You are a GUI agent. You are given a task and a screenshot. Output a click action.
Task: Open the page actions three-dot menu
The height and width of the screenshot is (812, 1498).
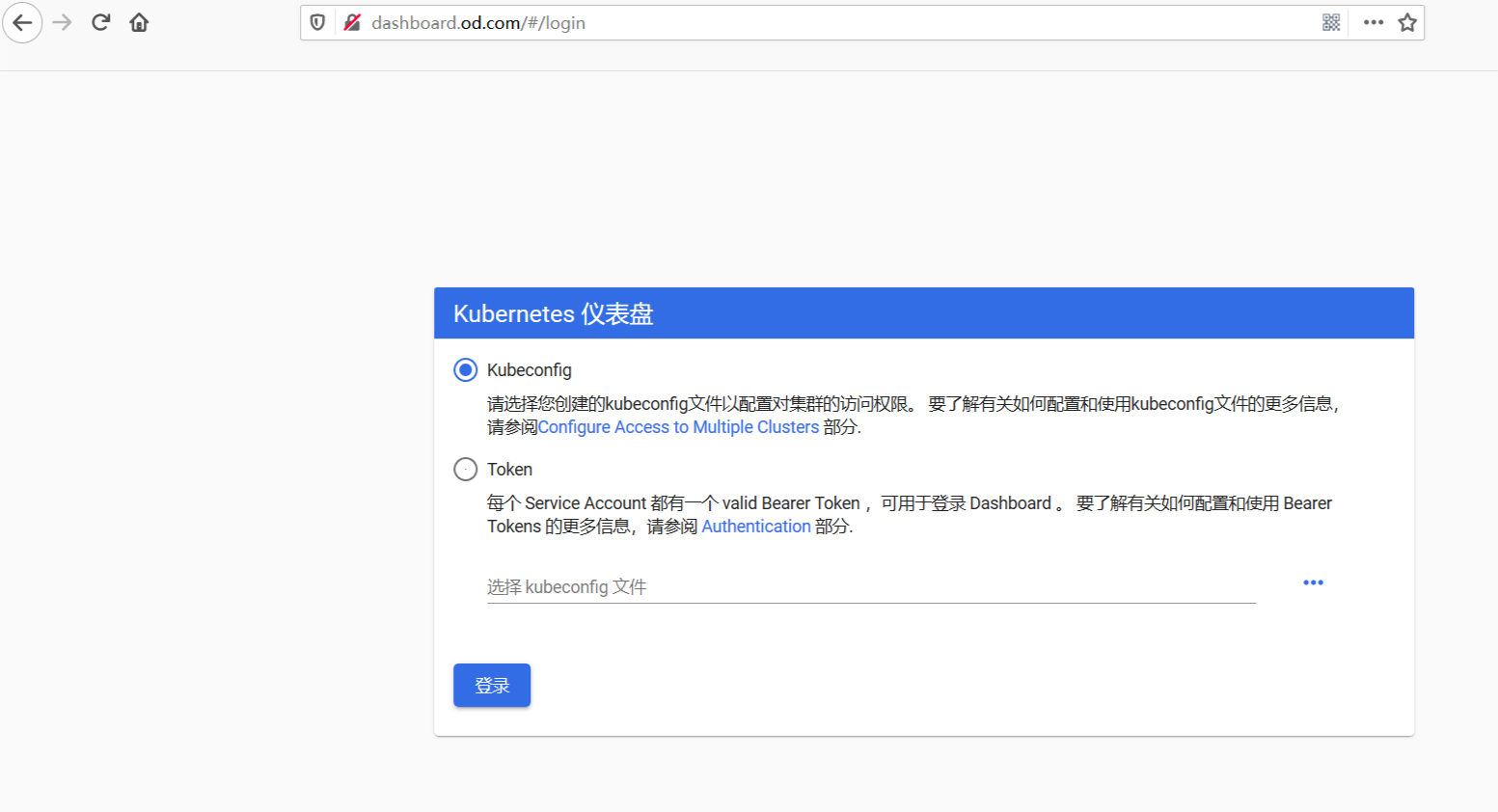(1374, 22)
